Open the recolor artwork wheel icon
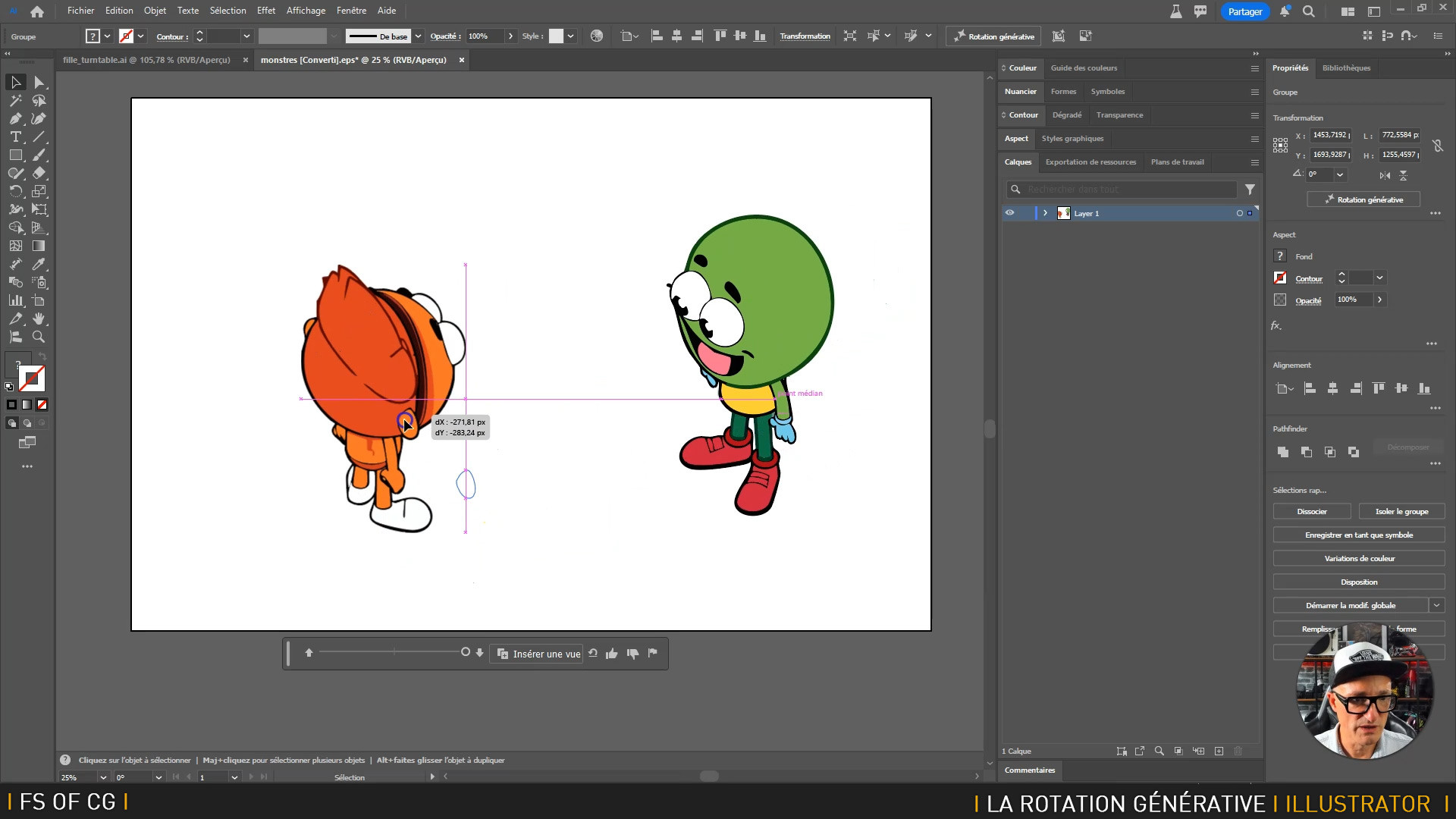This screenshot has width=1456, height=819. pyautogui.click(x=597, y=36)
